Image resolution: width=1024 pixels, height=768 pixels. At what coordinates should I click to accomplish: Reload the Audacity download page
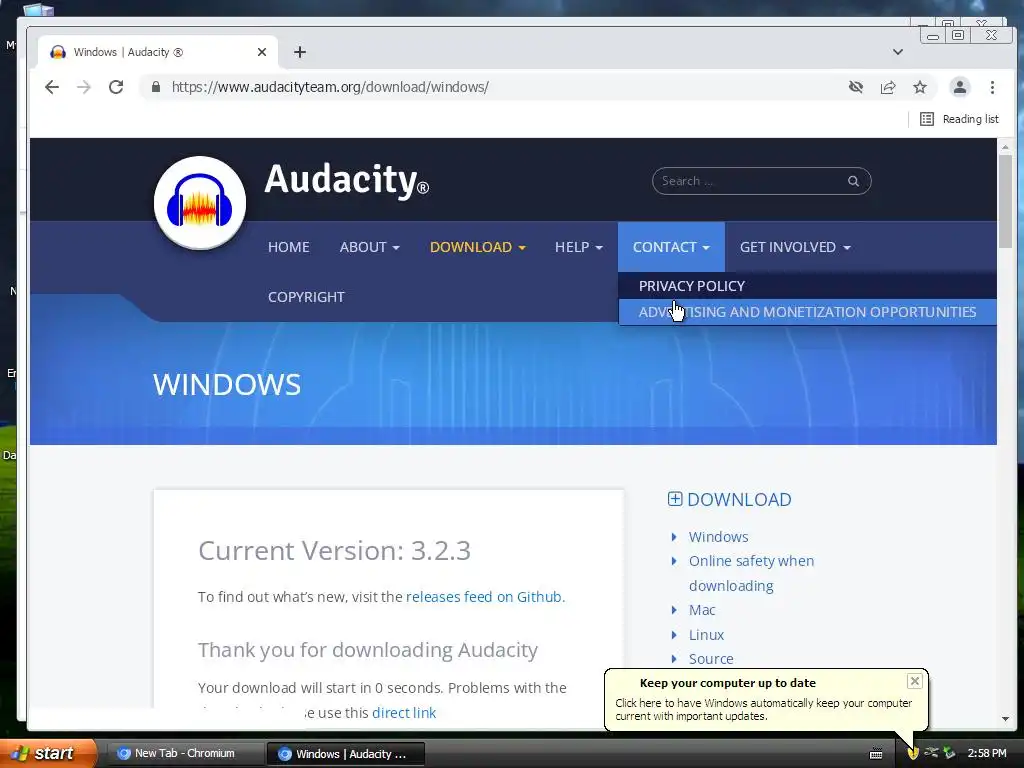(x=116, y=87)
